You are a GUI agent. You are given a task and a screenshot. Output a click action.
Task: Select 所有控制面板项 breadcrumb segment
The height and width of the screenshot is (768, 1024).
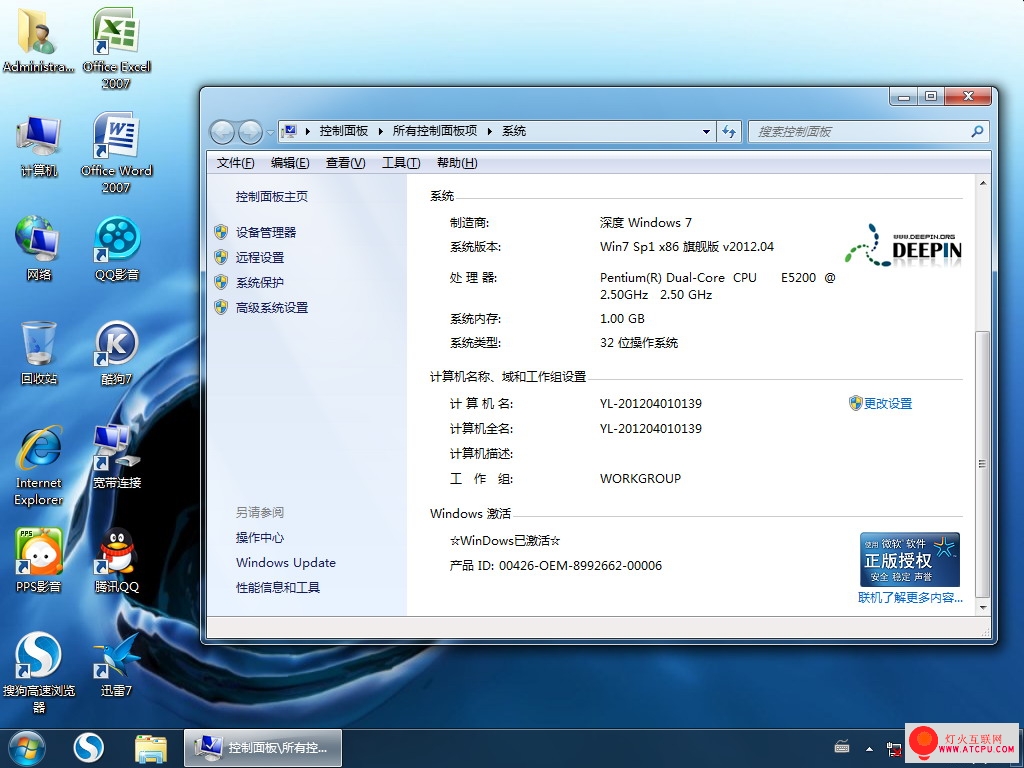coord(435,131)
